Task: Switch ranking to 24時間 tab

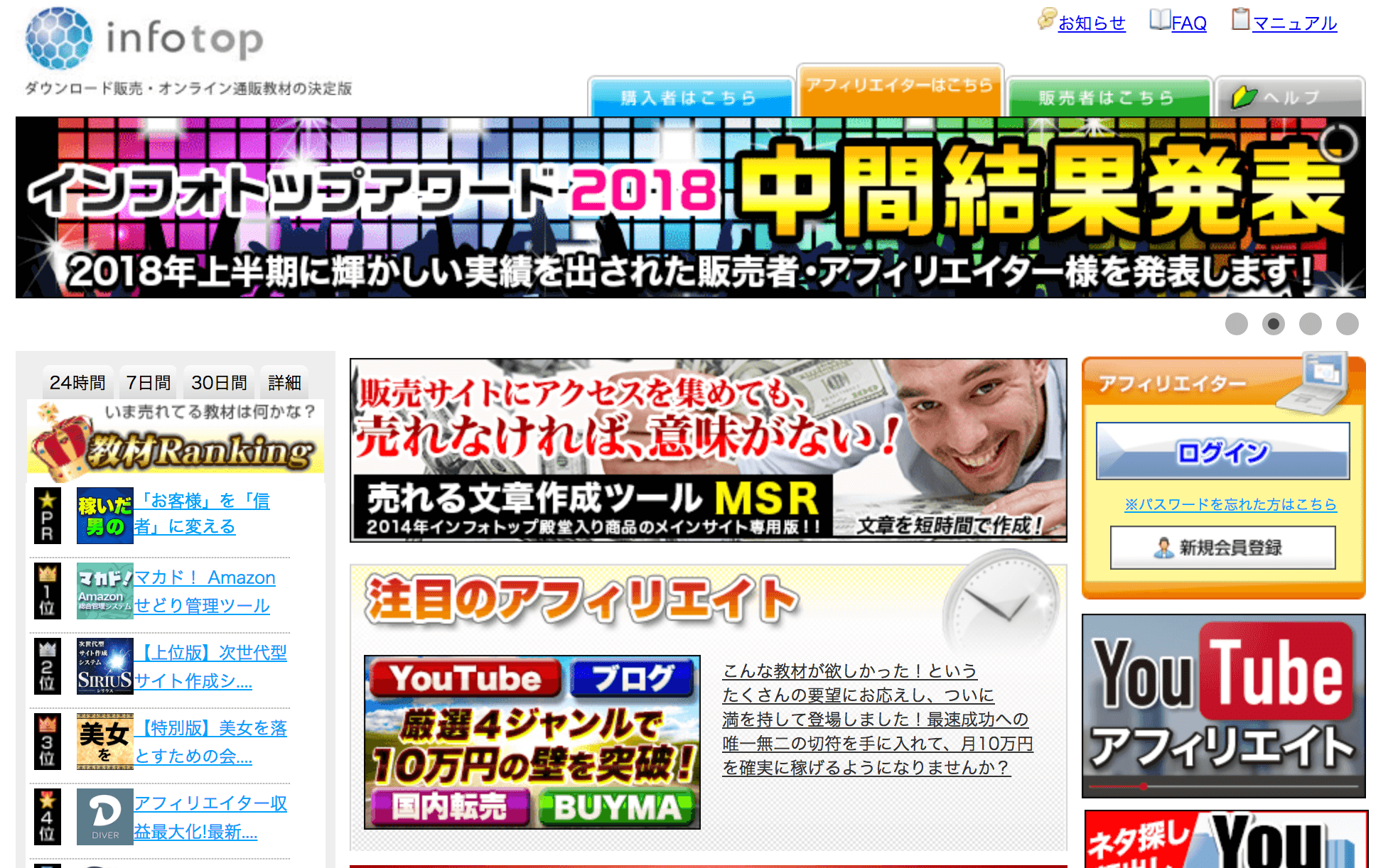Action: [x=77, y=382]
